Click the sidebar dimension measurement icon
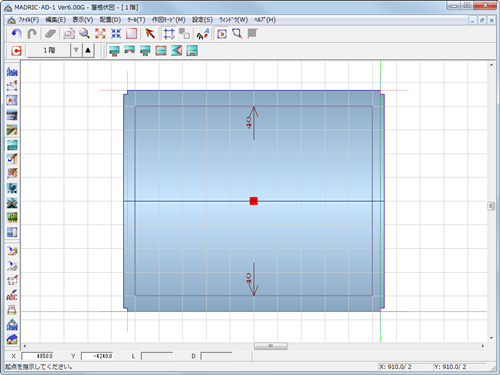The height and width of the screenshot is (375, 500). click(12, 310)
